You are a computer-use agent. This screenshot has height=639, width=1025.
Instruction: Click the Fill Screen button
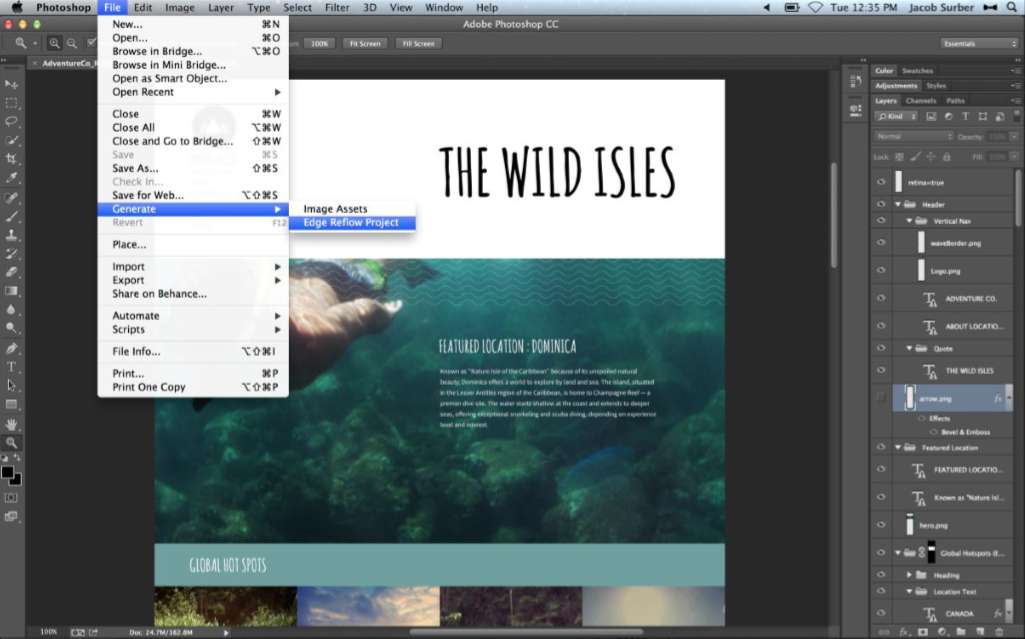tap(417, 44)
